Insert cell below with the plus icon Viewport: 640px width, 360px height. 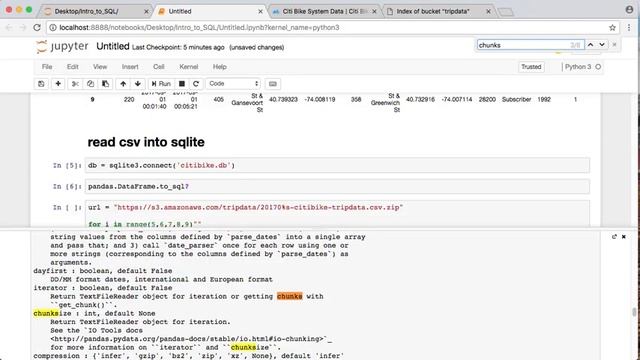(x=58, y=84)
